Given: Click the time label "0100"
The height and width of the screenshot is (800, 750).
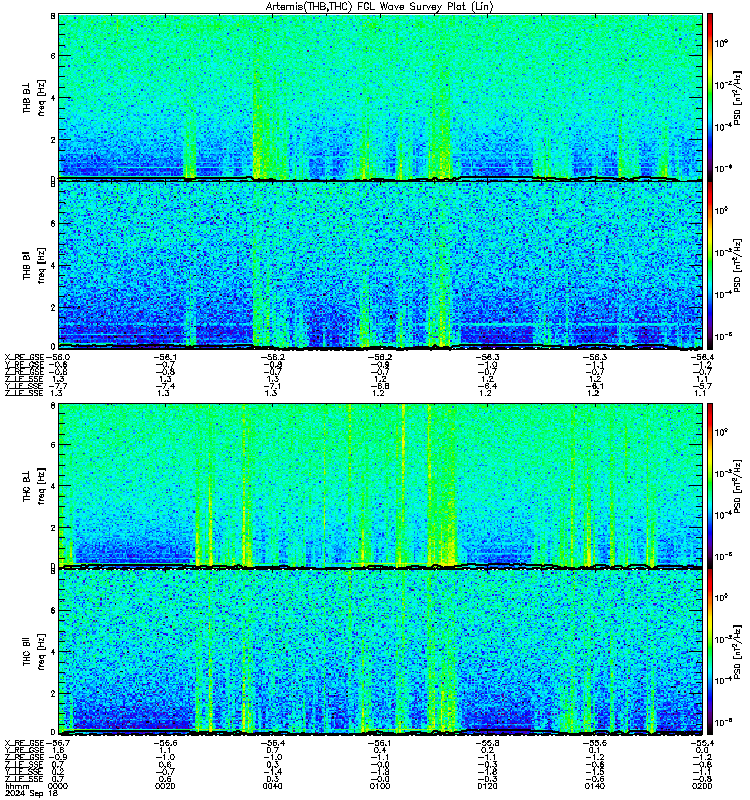Looking at the screenshot, I should (x=380, y=786).
